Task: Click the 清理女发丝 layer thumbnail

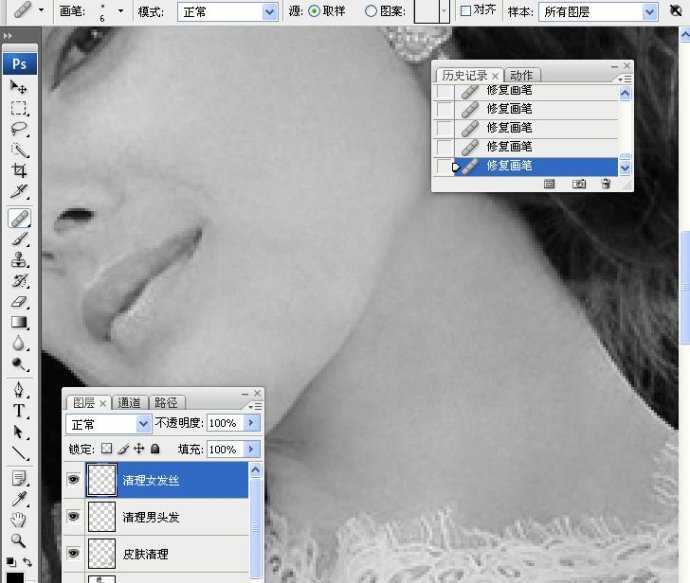Action: (102, 480)
